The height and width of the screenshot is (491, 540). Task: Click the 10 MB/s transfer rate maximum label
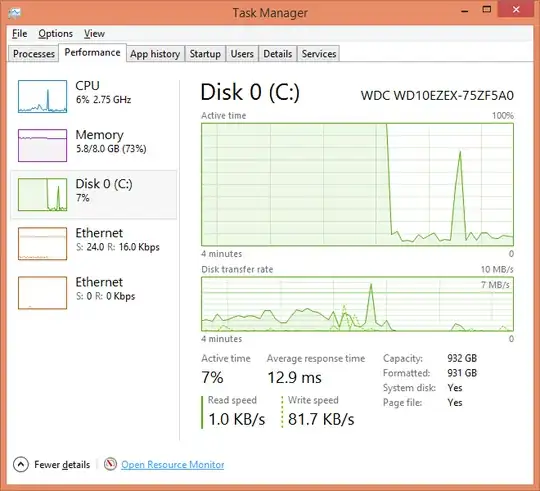pos(497,269)
